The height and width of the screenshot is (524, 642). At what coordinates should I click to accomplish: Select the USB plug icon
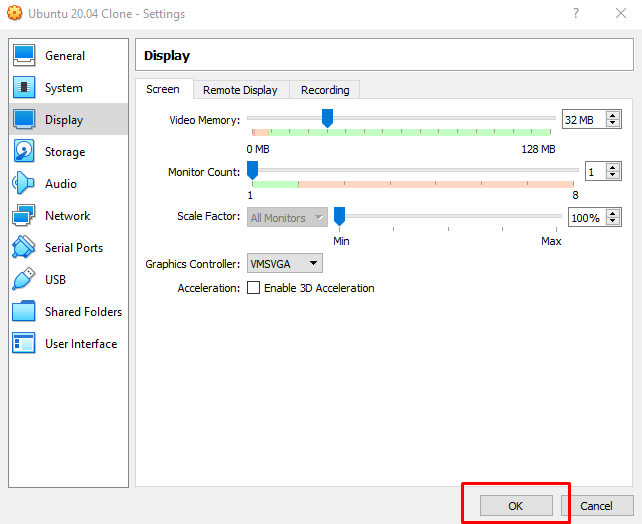24,279
